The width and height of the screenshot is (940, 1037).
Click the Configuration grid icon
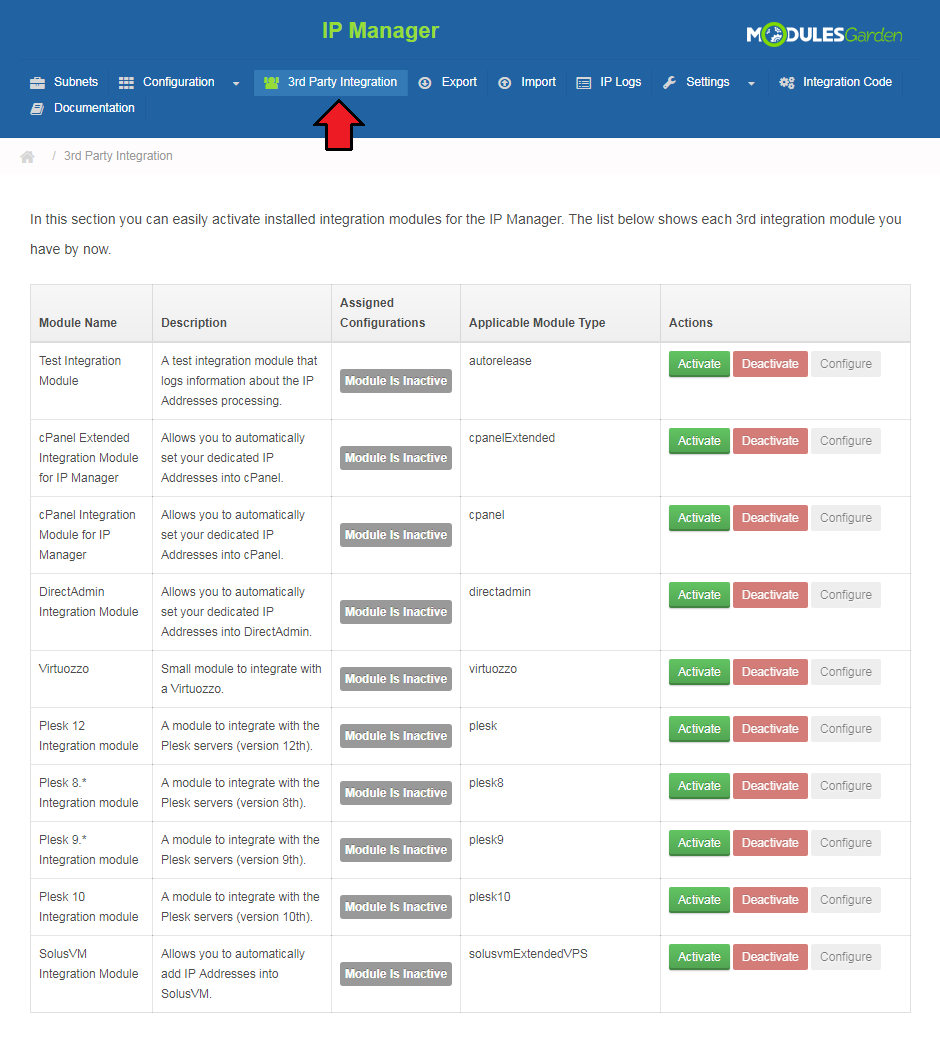pyautogui.click(x=126, y=83)
